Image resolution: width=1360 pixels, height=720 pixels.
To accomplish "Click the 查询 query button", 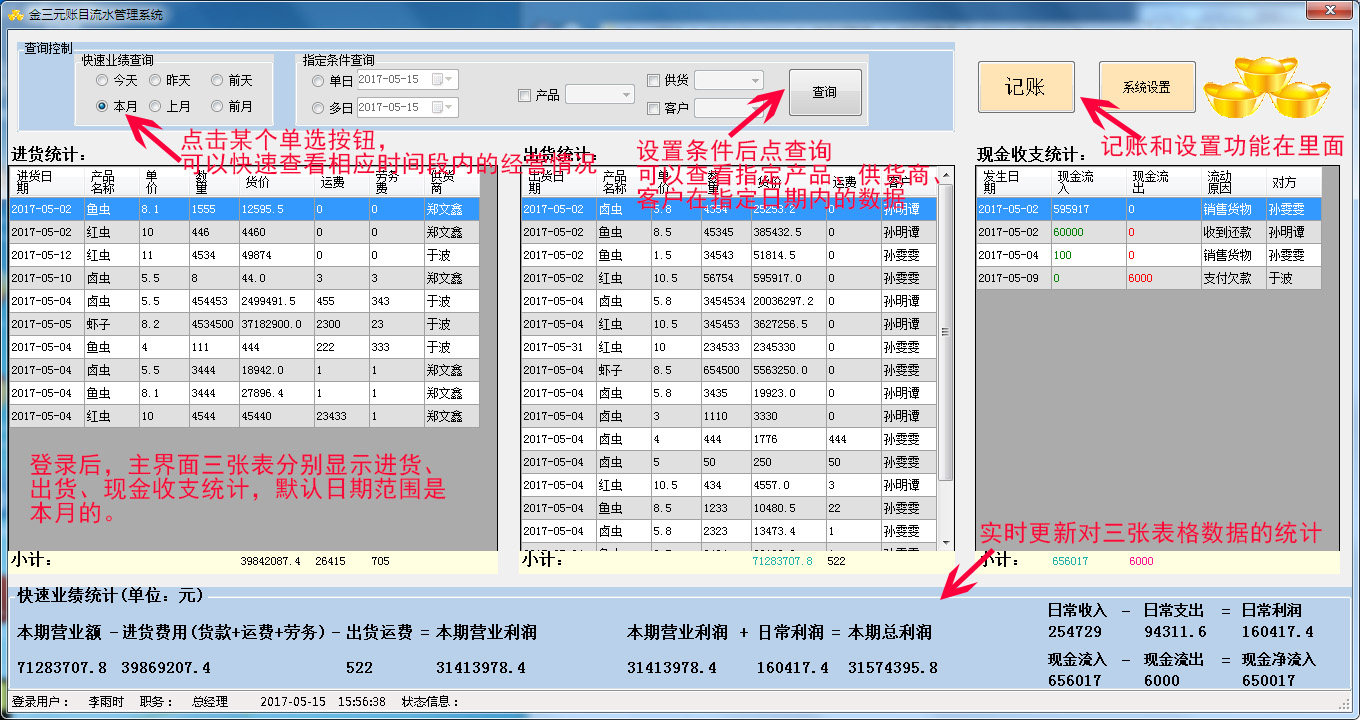I will point(825,92).
